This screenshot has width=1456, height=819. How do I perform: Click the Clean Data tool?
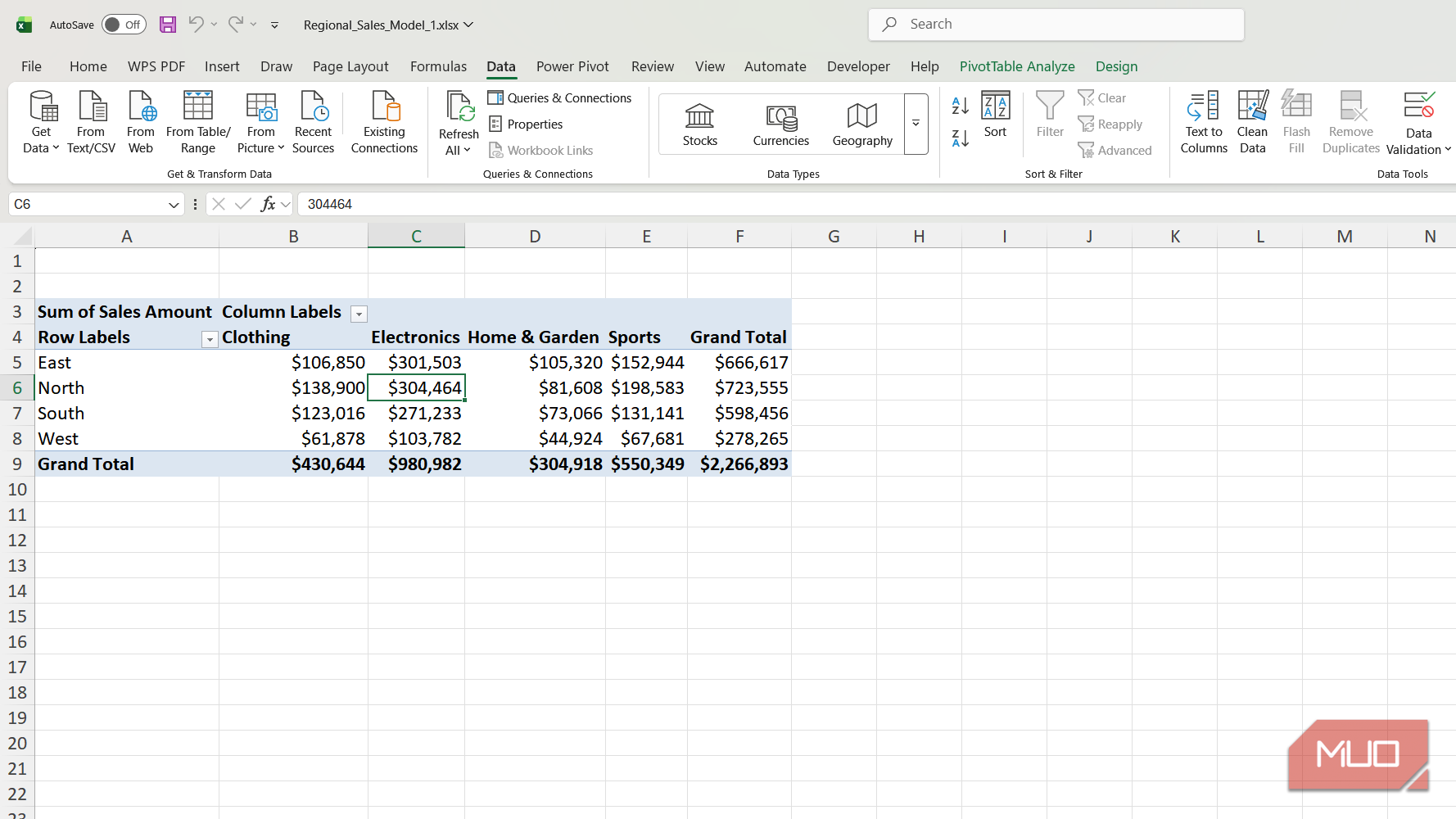click(1252, 122)
